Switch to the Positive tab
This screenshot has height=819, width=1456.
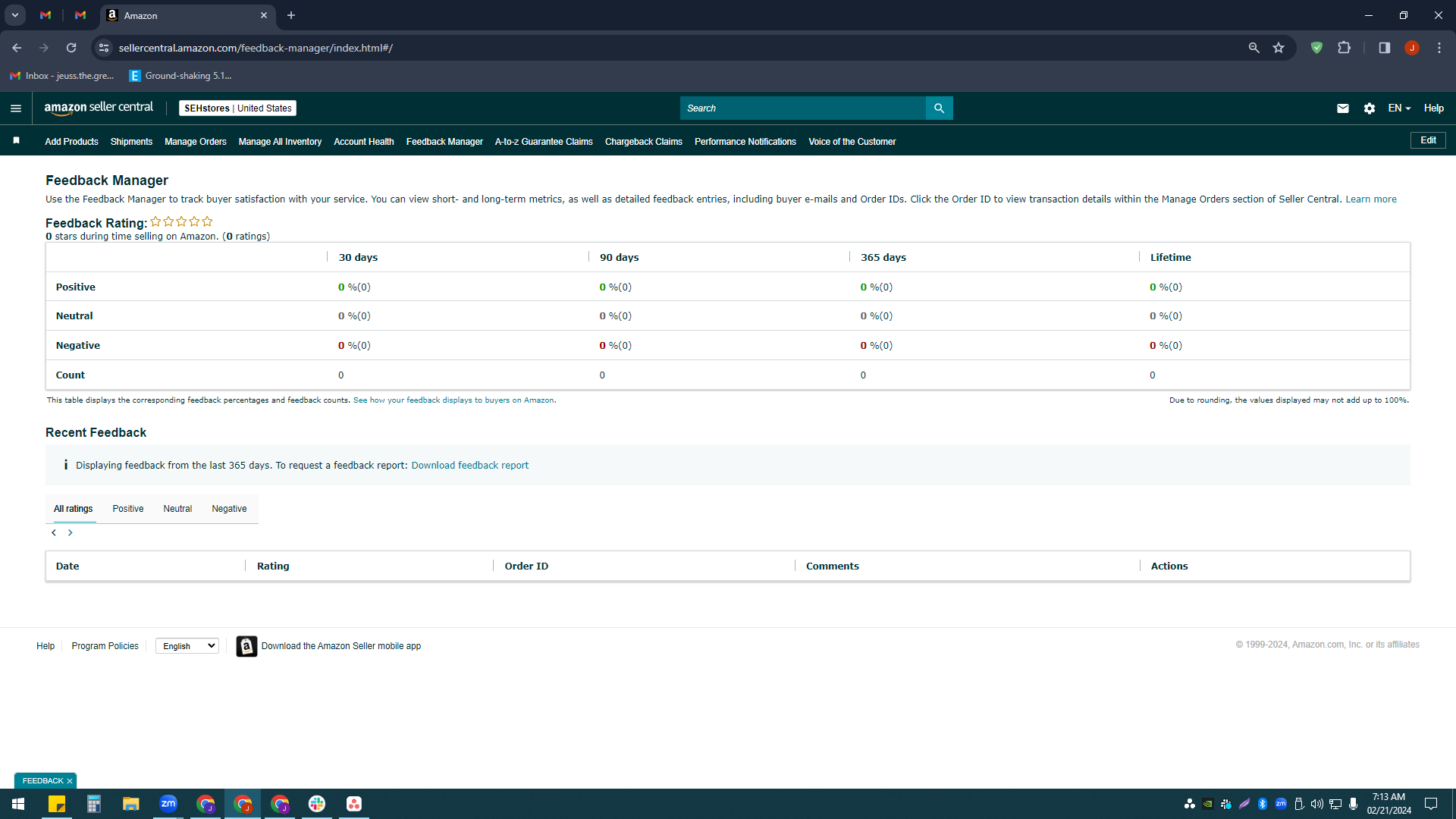128,509
